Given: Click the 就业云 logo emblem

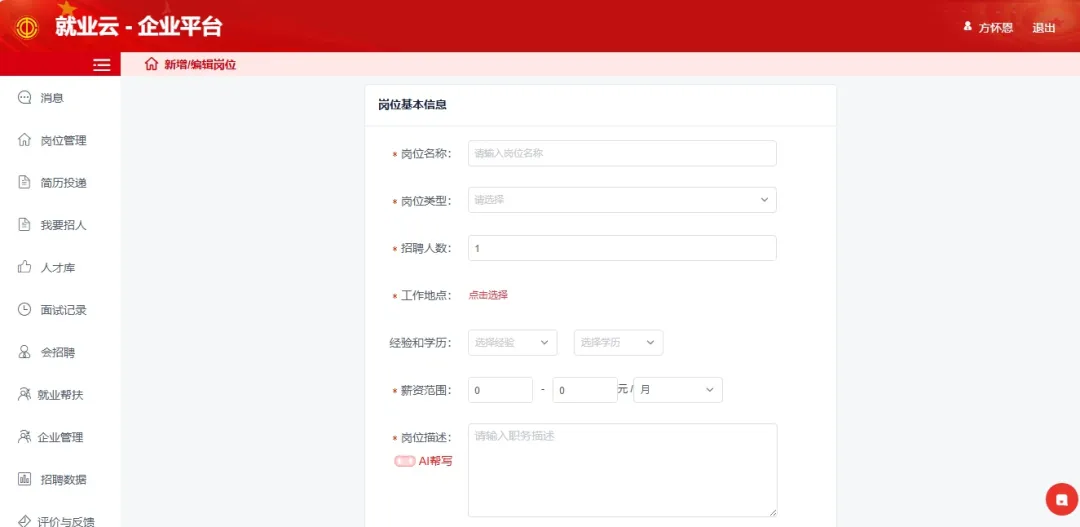Looking at the screenshot, I should coord(28,28).
